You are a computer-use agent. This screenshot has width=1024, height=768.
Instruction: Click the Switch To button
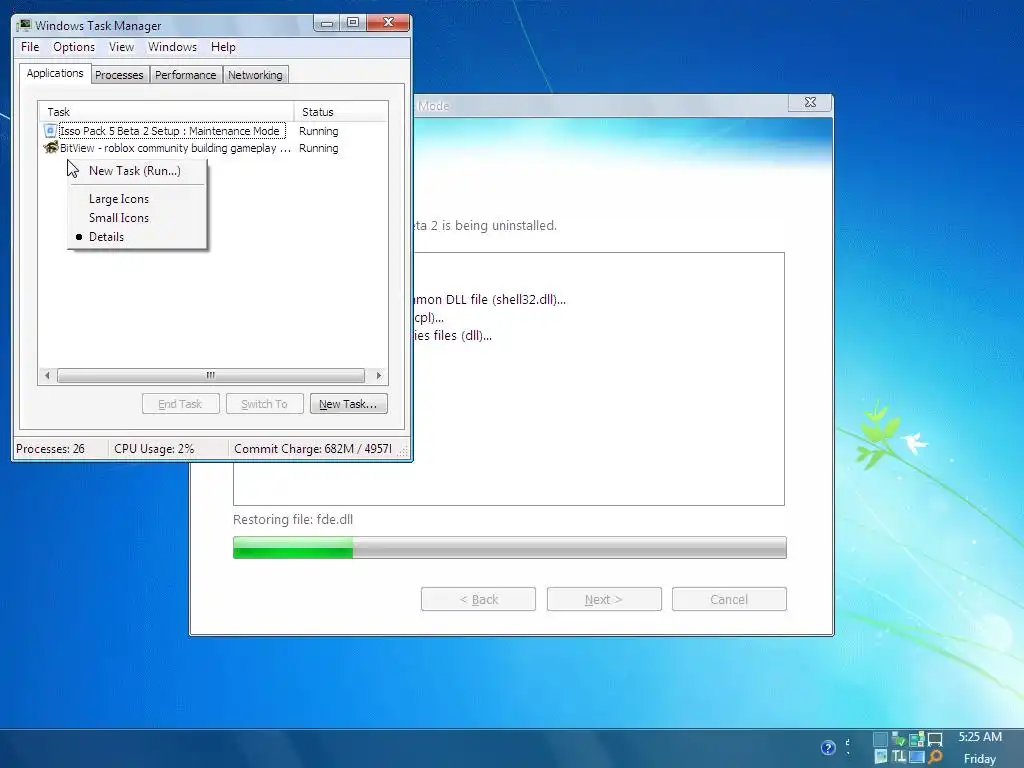click(264, 404)
